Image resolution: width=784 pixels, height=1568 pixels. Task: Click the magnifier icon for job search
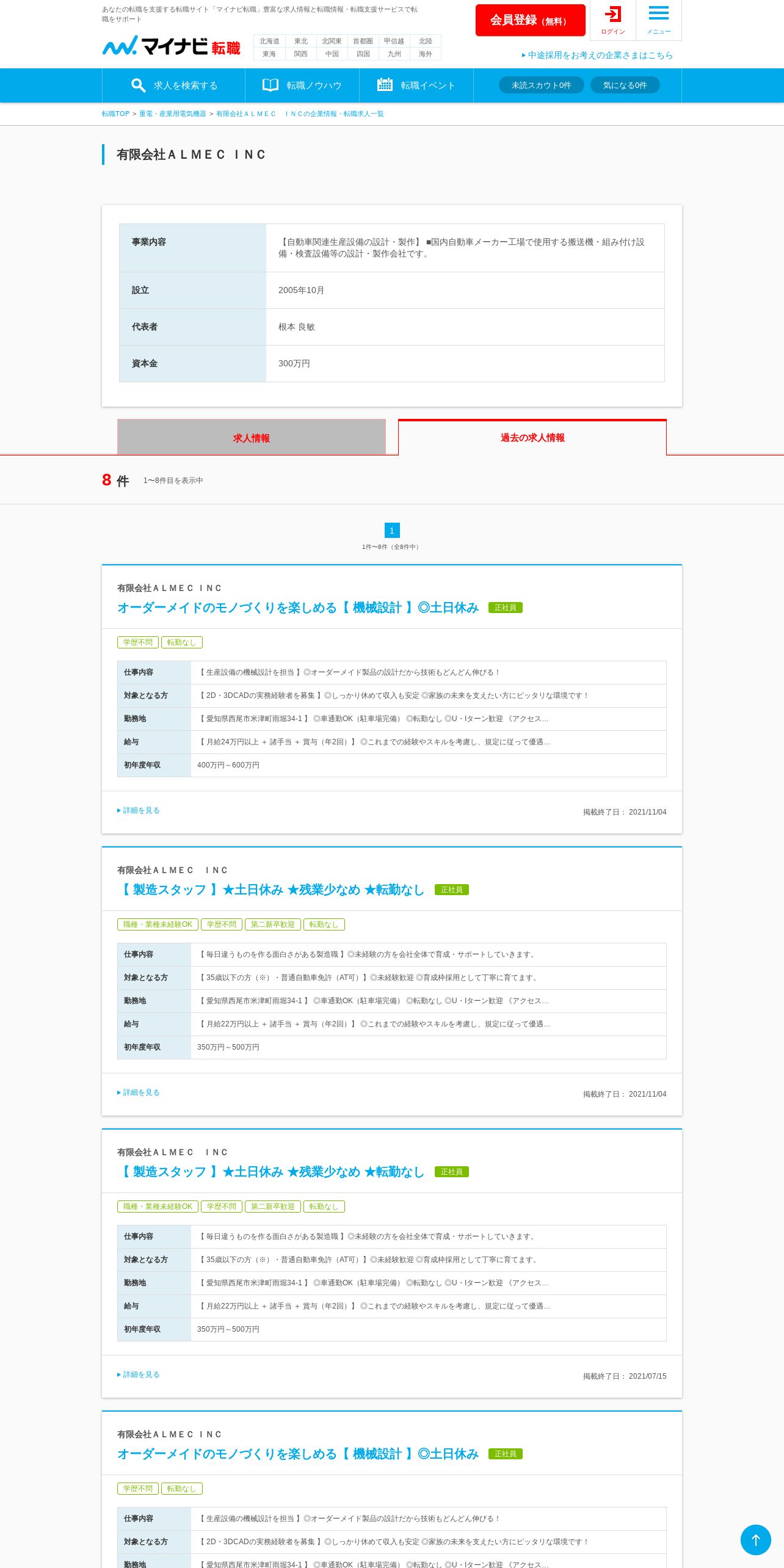pos(138,85)
